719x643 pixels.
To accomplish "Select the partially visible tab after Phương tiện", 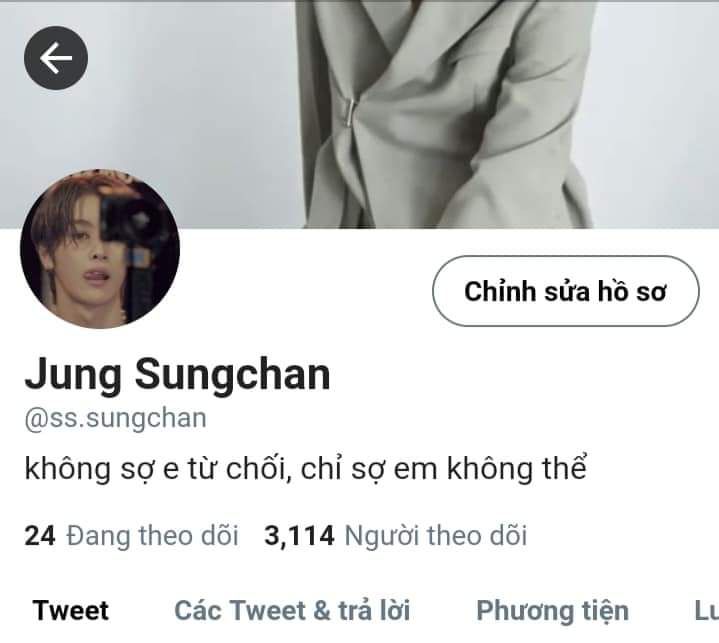I will coord(707,610).
